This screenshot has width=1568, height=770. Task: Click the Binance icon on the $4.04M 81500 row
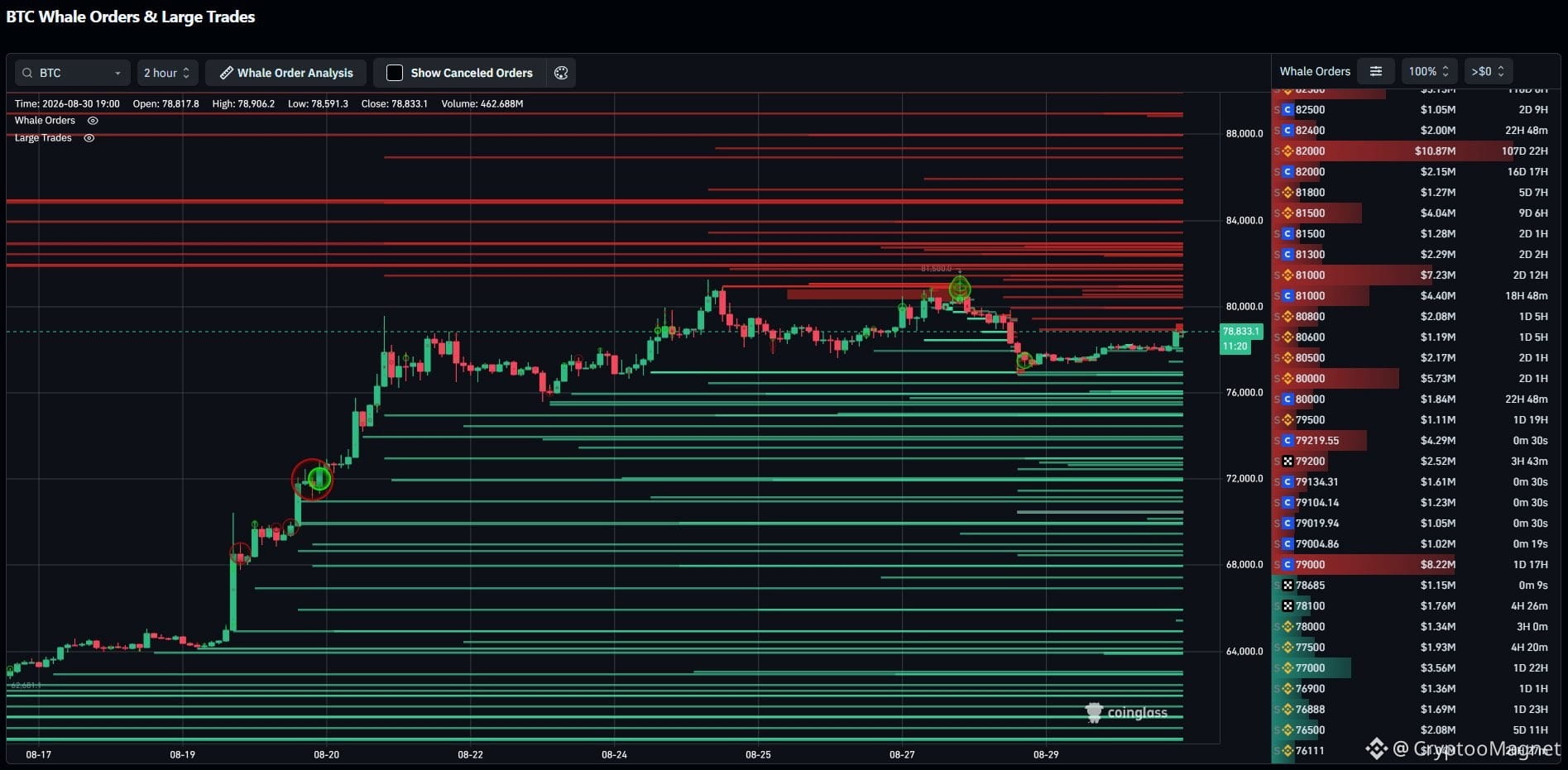point(1287,213)
